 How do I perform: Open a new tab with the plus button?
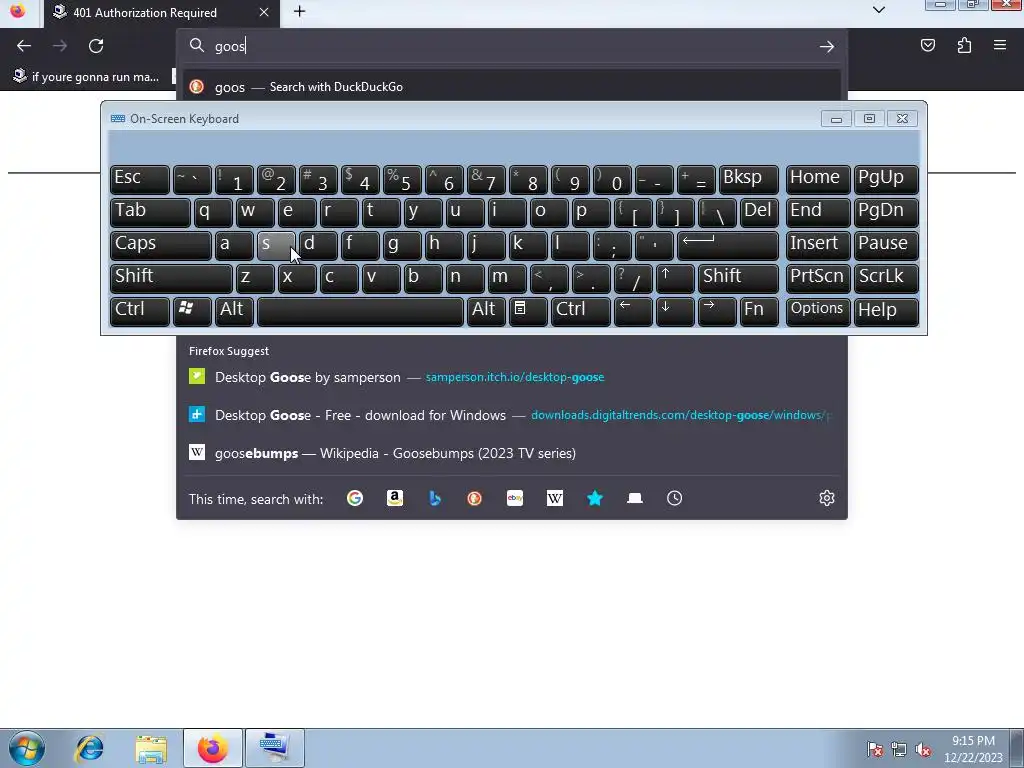299,12
